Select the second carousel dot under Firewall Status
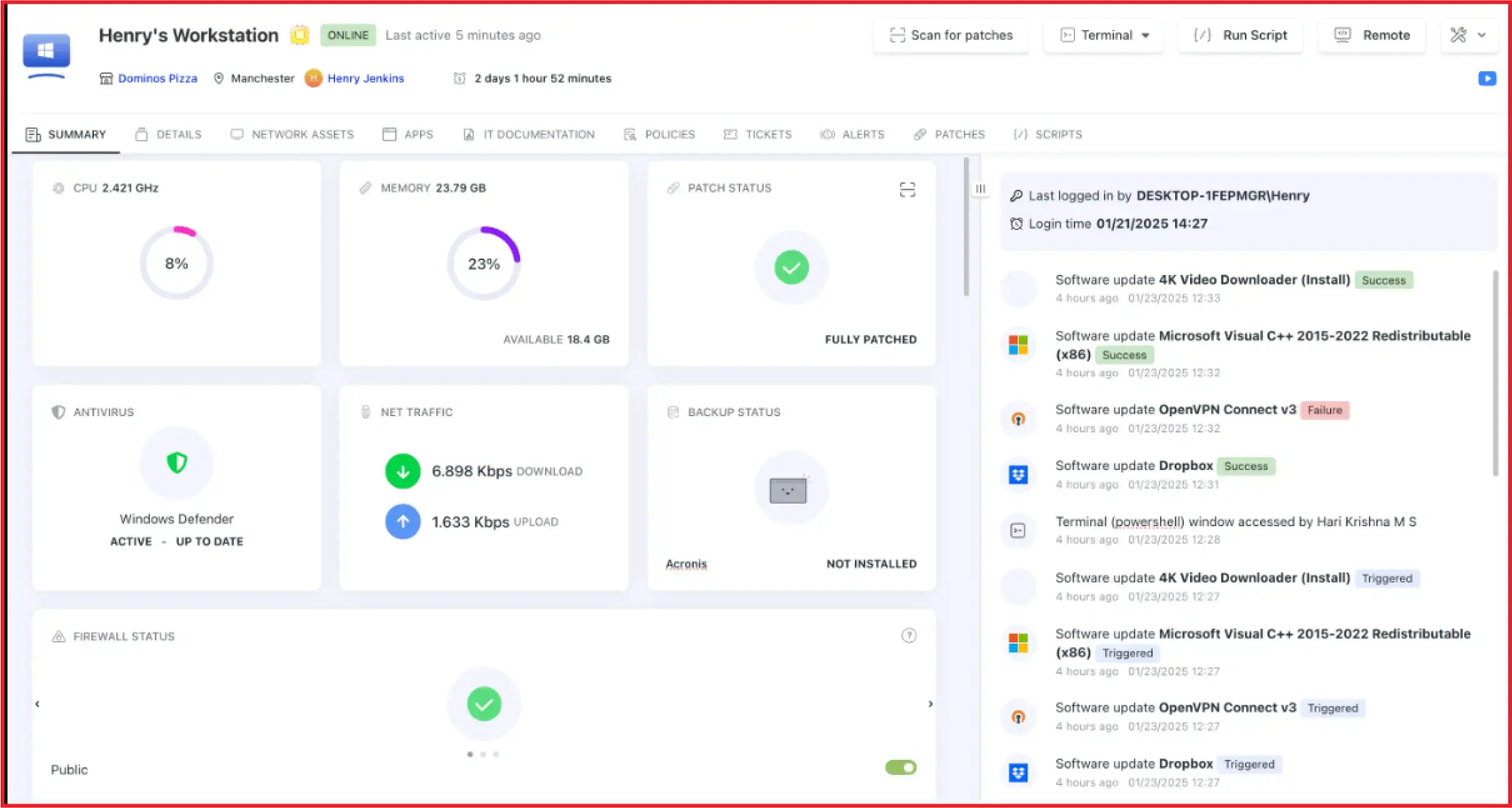Image resolution: width=1512 pixels, height=808 pixels. coord(484,754)
